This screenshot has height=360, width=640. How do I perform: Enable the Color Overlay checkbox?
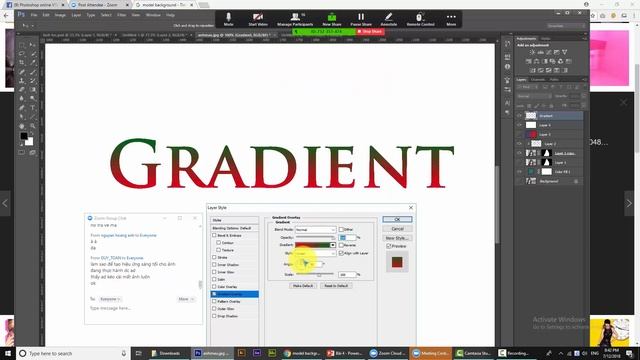click(x=214, y=287)
